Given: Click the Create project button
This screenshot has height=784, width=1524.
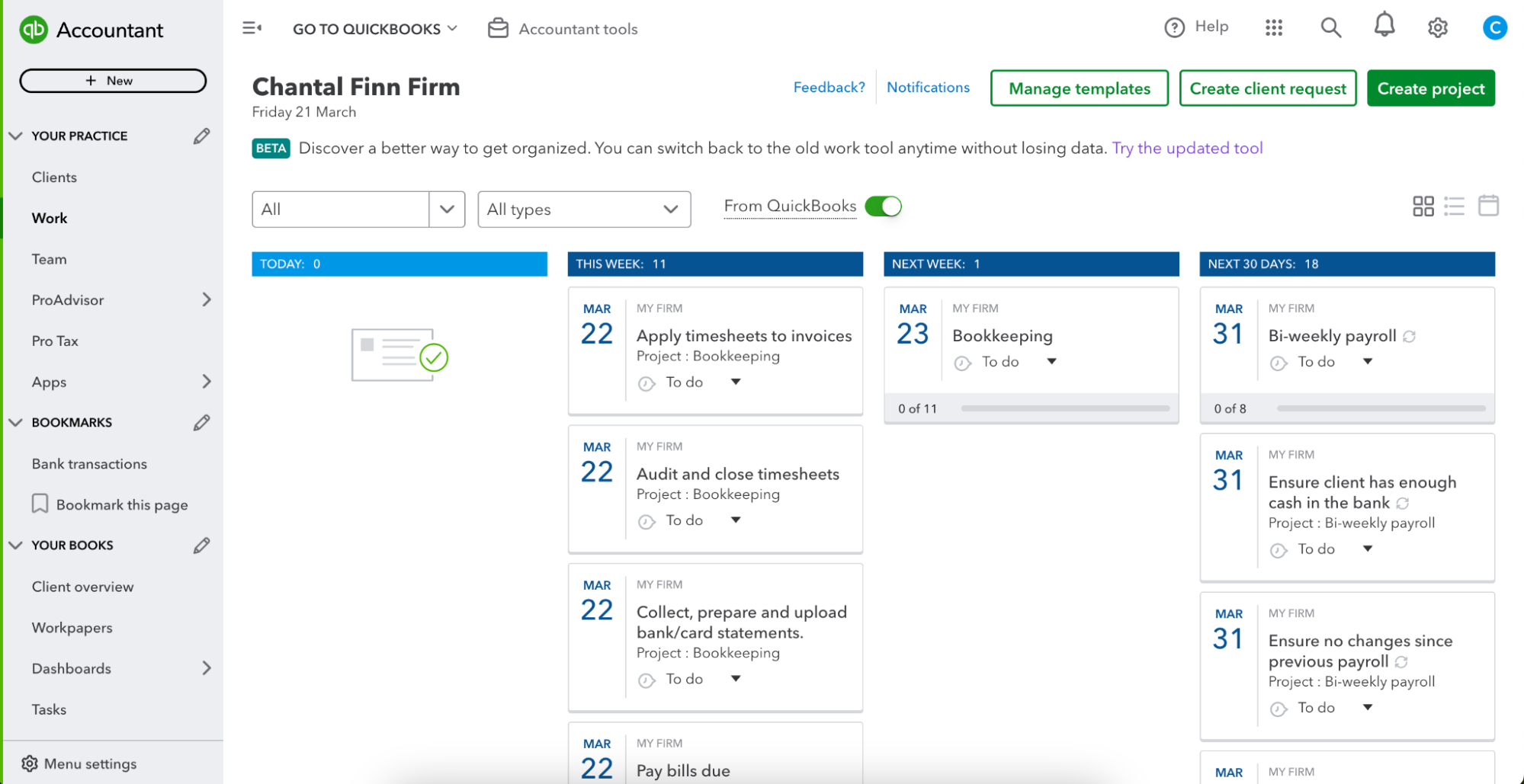Looking at the screenshot, I should click(1430, 88).
